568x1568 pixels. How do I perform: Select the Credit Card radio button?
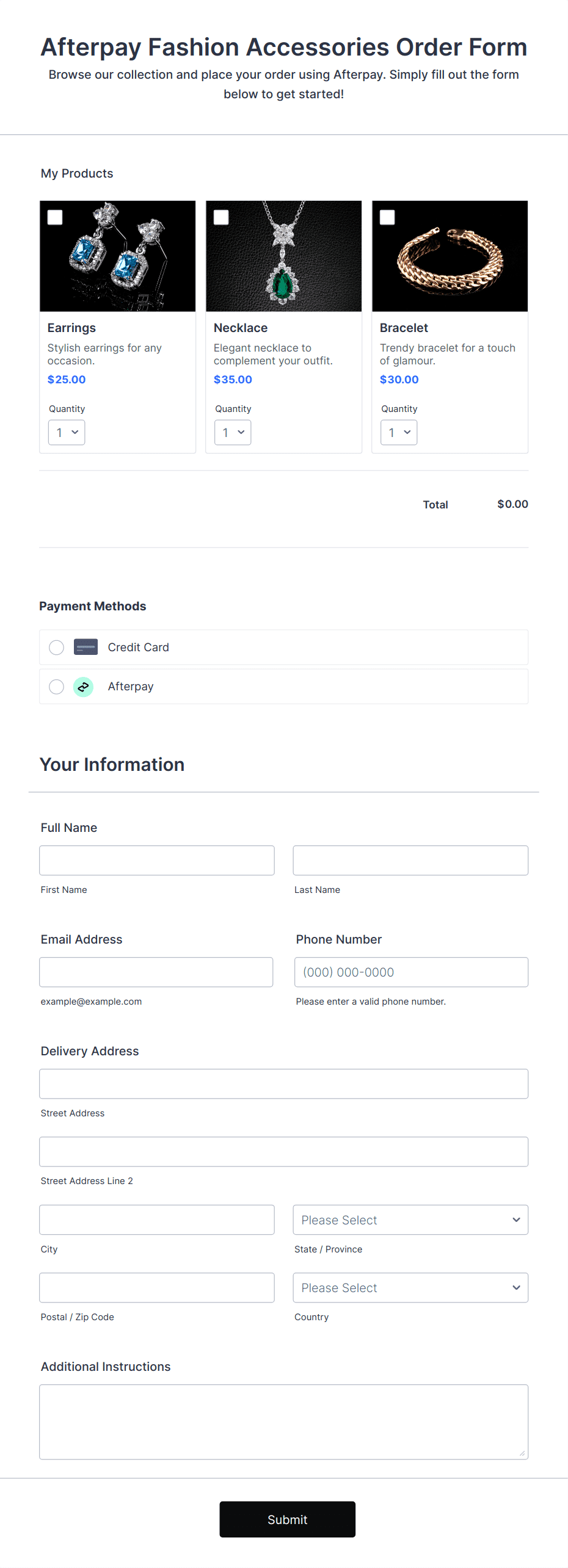[56, 648]
